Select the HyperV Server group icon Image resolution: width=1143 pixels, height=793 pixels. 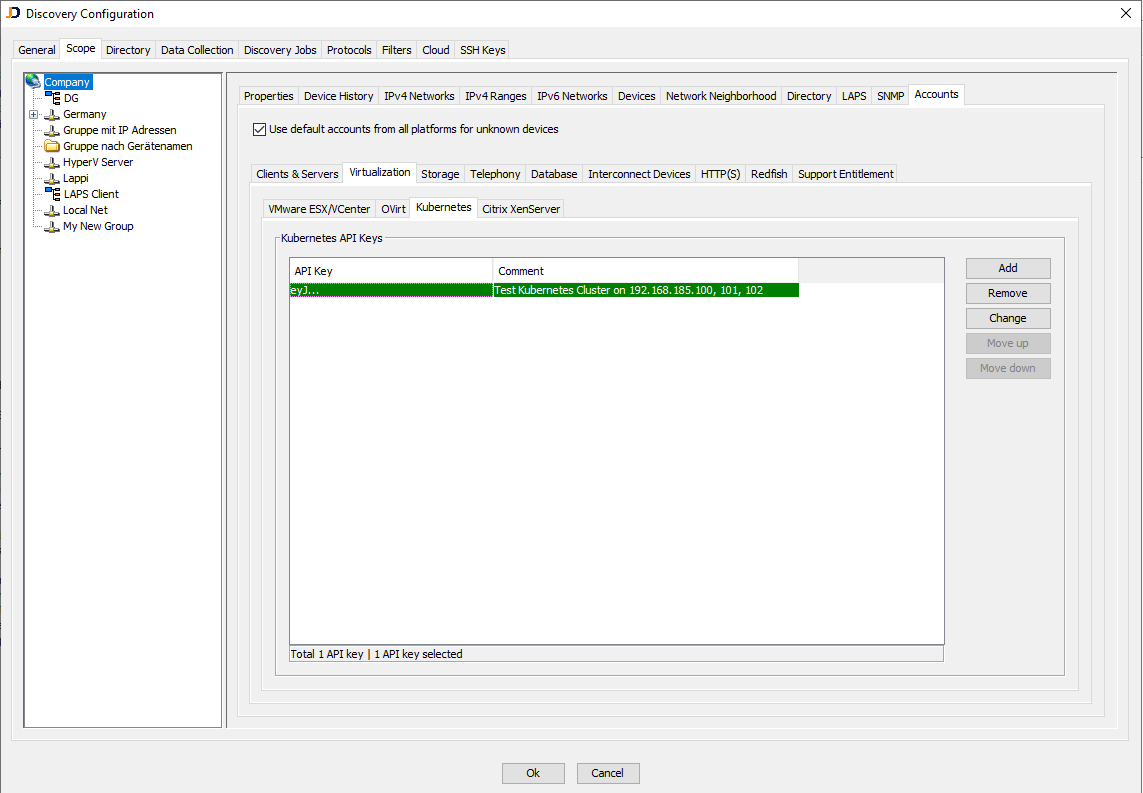tap(50, 161)
